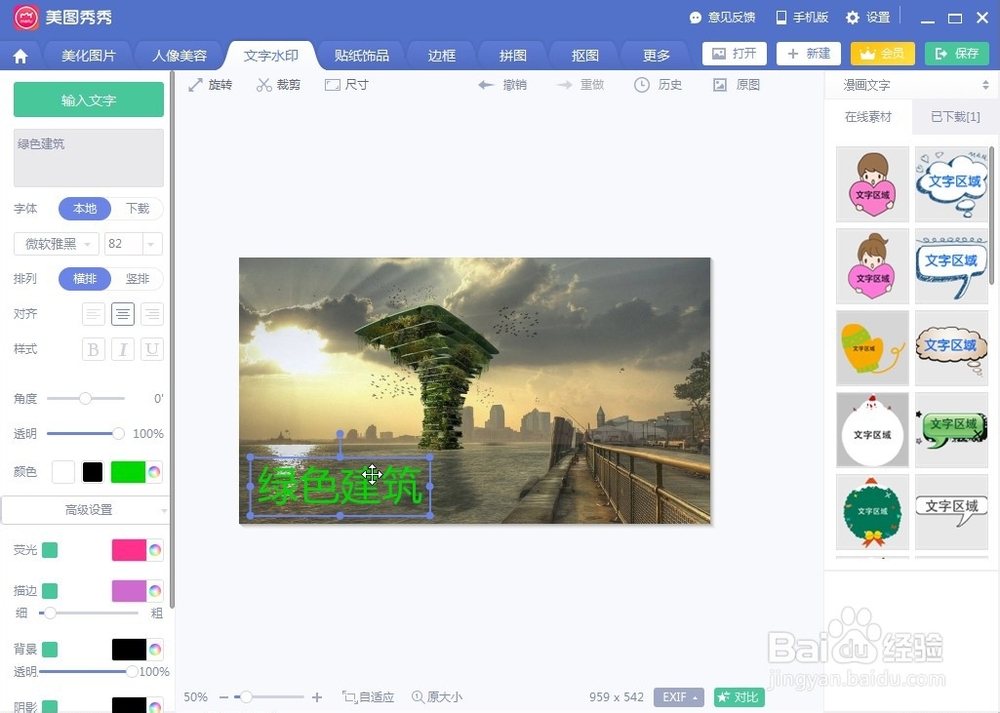The width and height of the screenshot is (1000, 713).
Task: Open the 微软雅黑 font dropdown
Action: [54, 243]
